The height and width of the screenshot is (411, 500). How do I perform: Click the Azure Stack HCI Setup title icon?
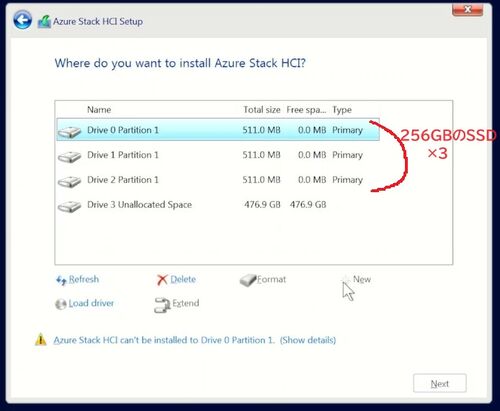coord(45,22)
